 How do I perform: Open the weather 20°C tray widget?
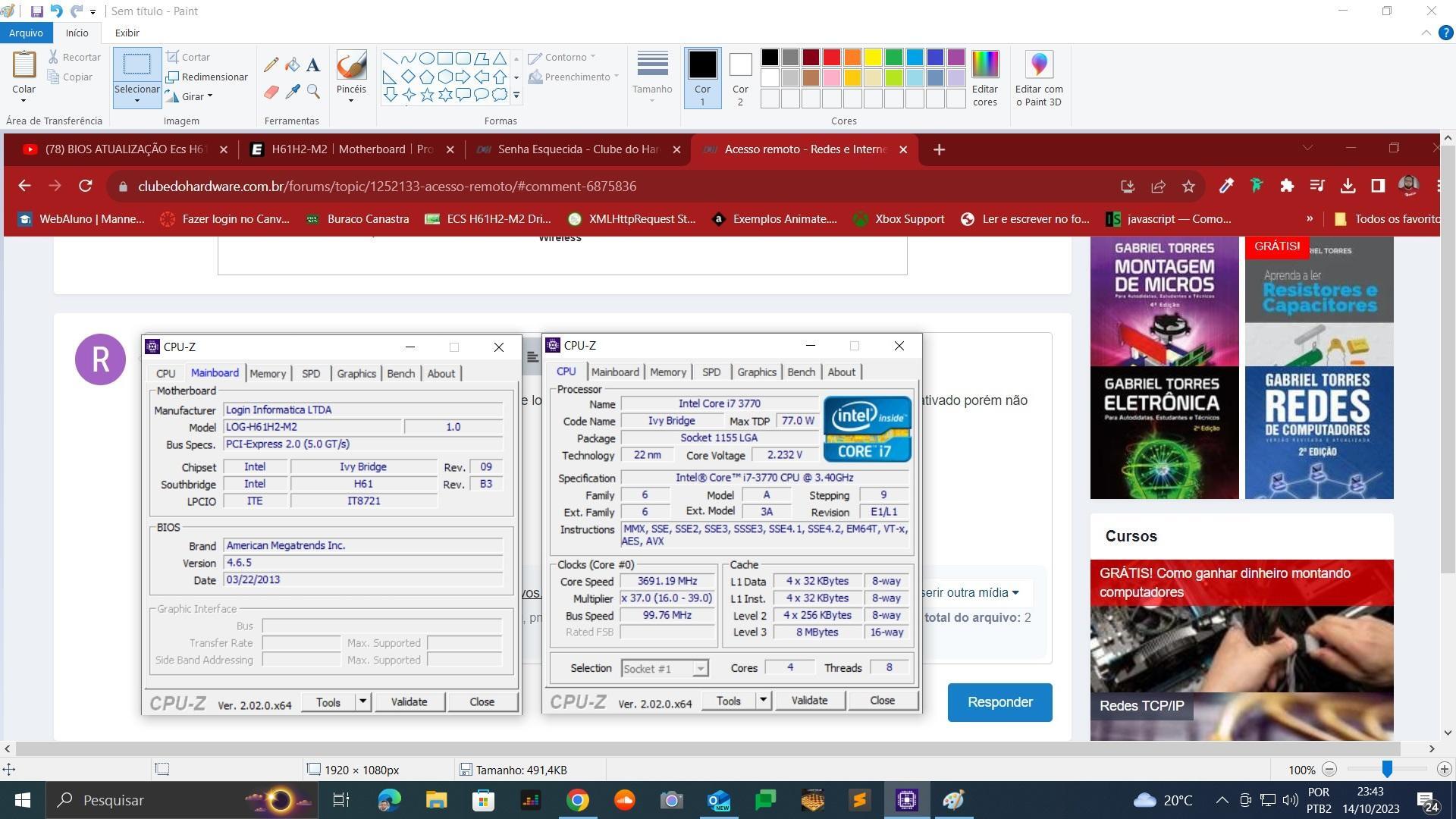tap(1163, 800)
